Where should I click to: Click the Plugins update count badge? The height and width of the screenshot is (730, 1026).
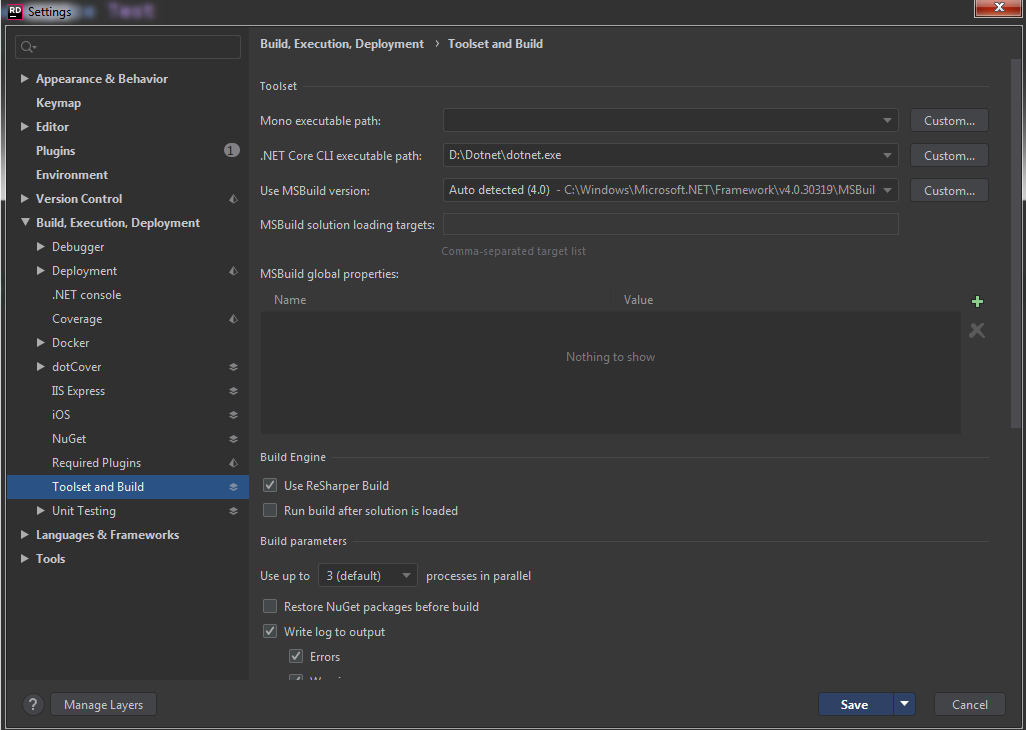pyautogui.click(x=232, y=151)
